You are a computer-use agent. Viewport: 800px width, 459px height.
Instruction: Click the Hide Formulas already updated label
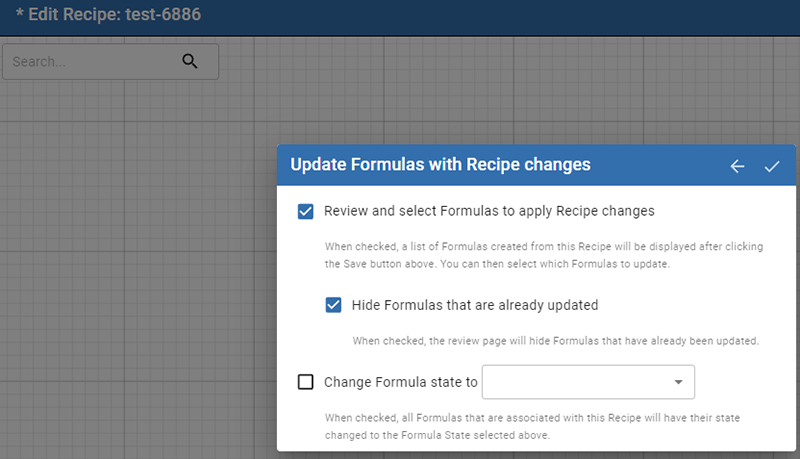click(x=475, y=305)
